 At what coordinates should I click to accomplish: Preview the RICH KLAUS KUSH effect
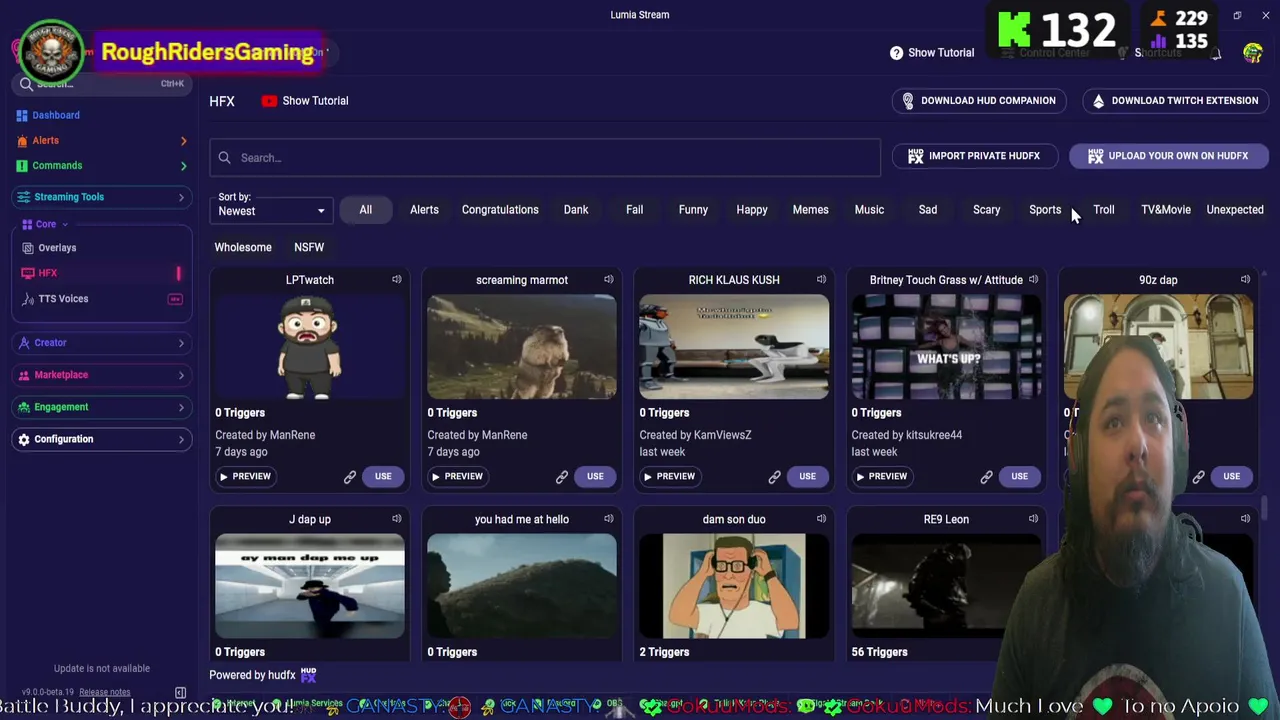[669, 476]
